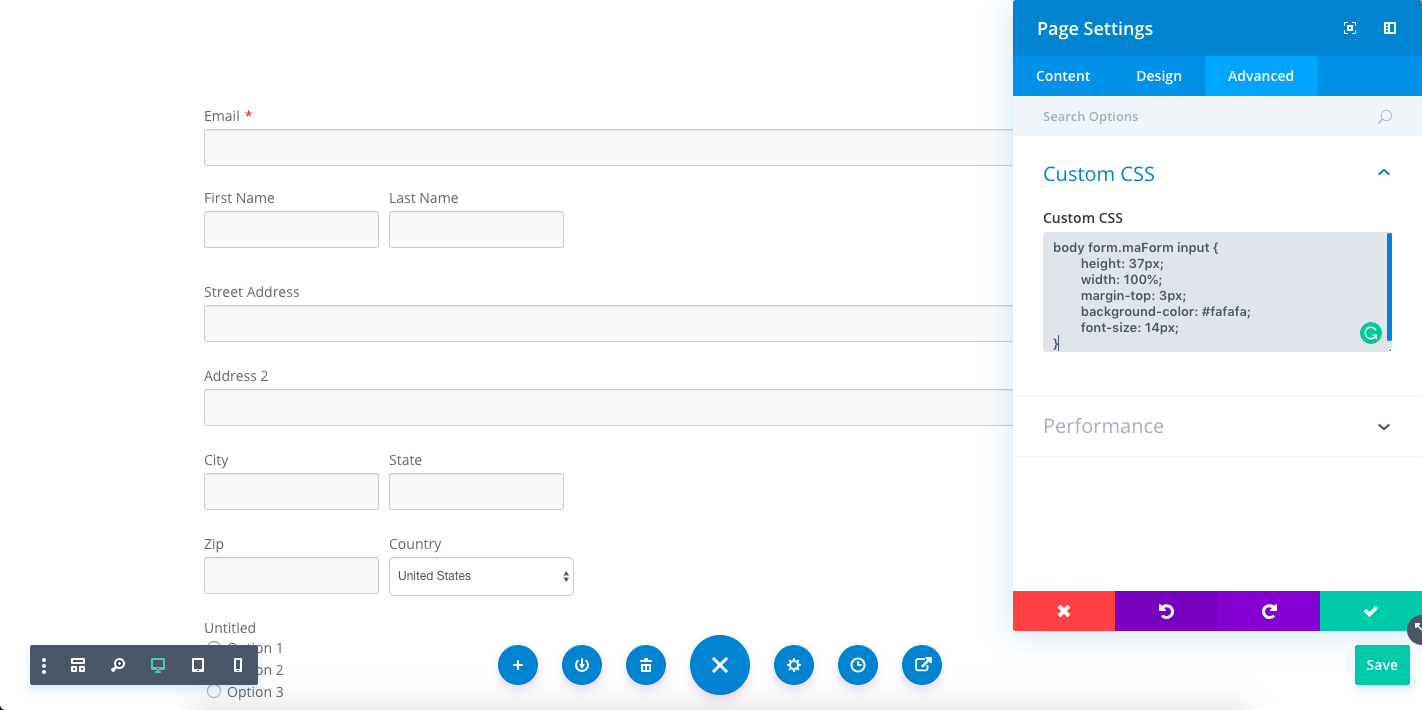Image resolution: width=1422 pixels, height=710 pixels.
Task: Click inside the Custom CSS text area
Action: (1217, 292)
